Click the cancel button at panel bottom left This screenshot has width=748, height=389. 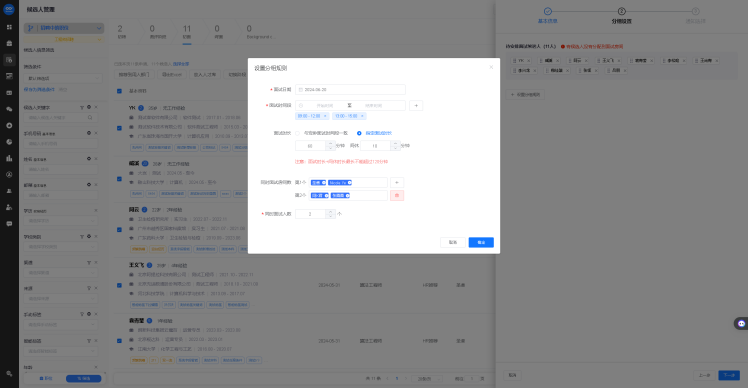click(512, 375)
